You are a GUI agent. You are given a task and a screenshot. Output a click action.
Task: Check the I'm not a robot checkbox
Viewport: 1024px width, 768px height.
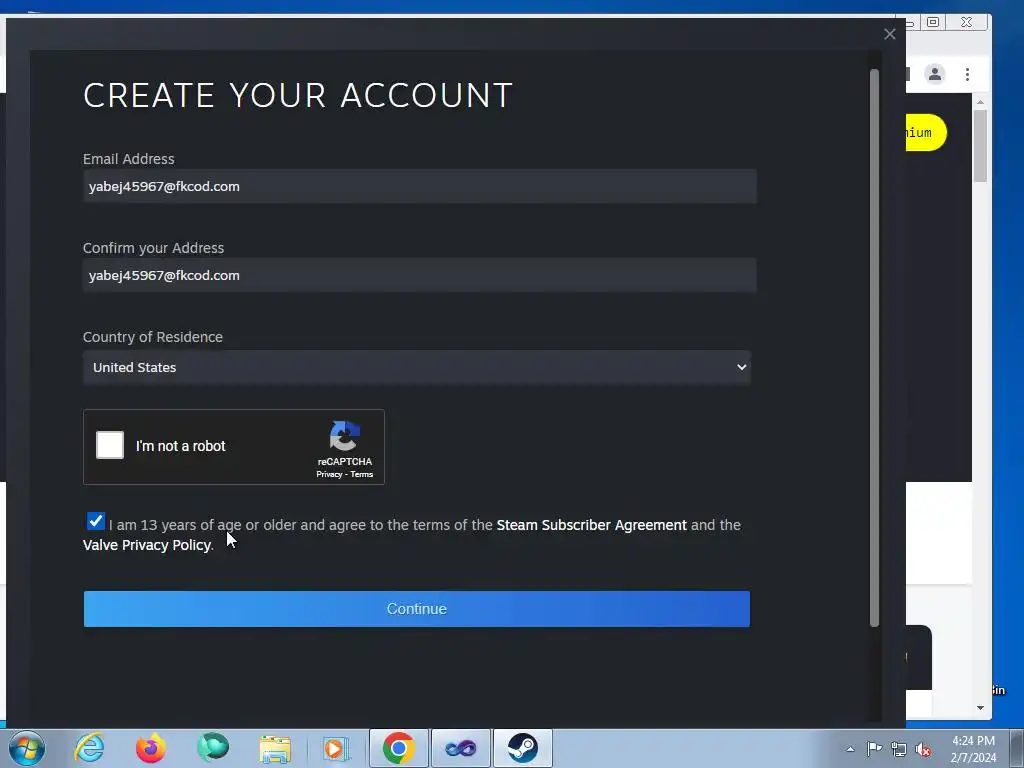(110, 445)
